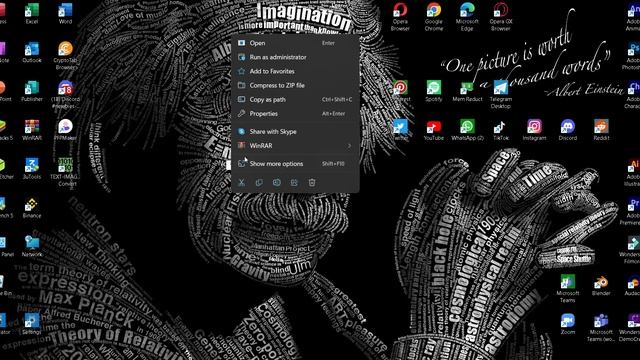Select the Outlook desktop icon

click(32, 52)
